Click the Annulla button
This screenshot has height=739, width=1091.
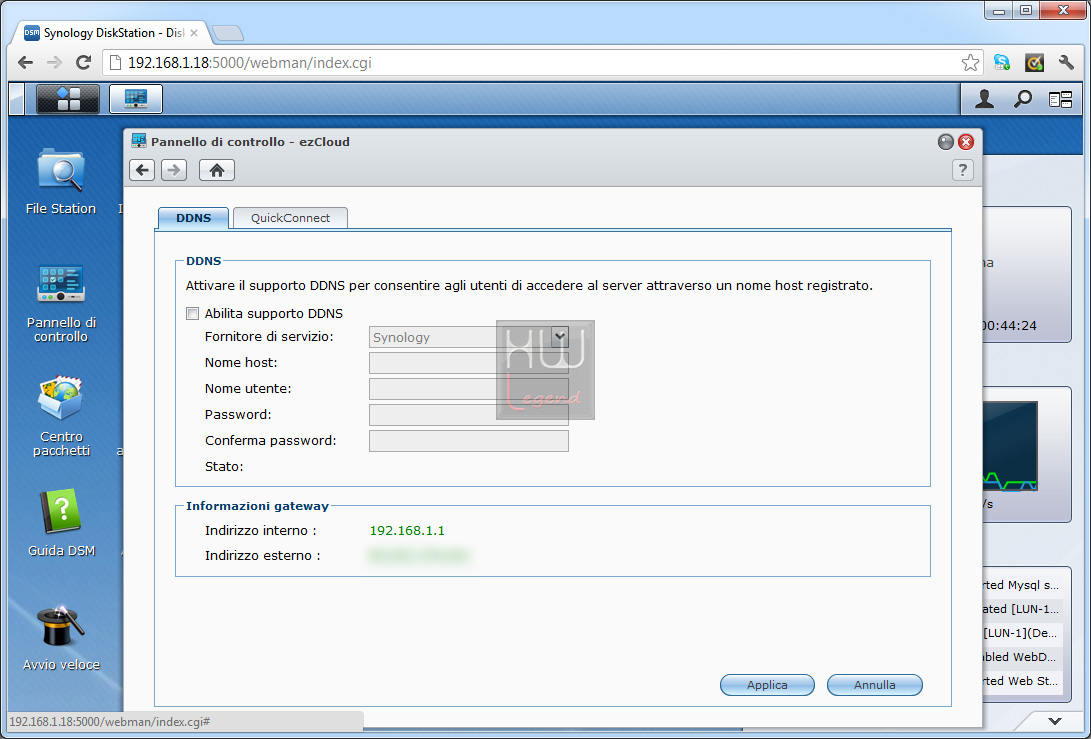pyautogui.click(x=875, y=685)
